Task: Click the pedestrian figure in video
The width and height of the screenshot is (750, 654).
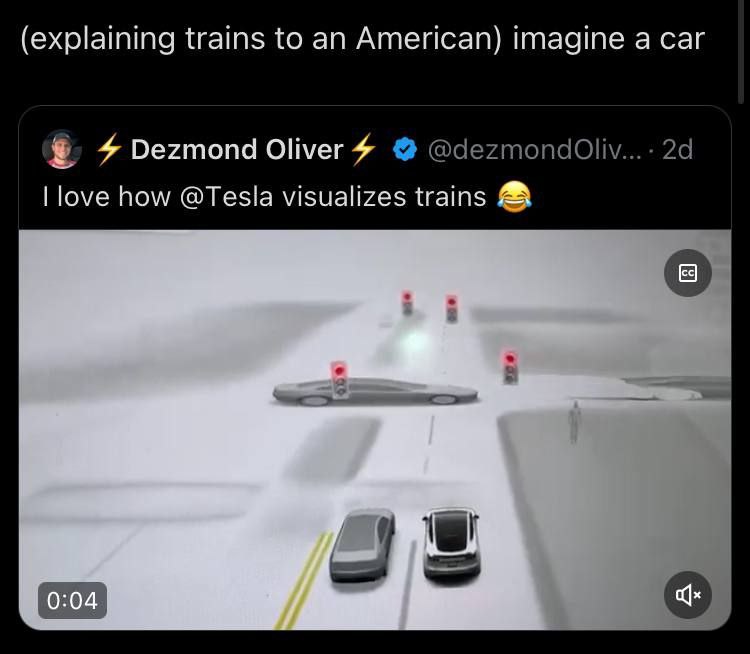Action: [x=574, y=422]
